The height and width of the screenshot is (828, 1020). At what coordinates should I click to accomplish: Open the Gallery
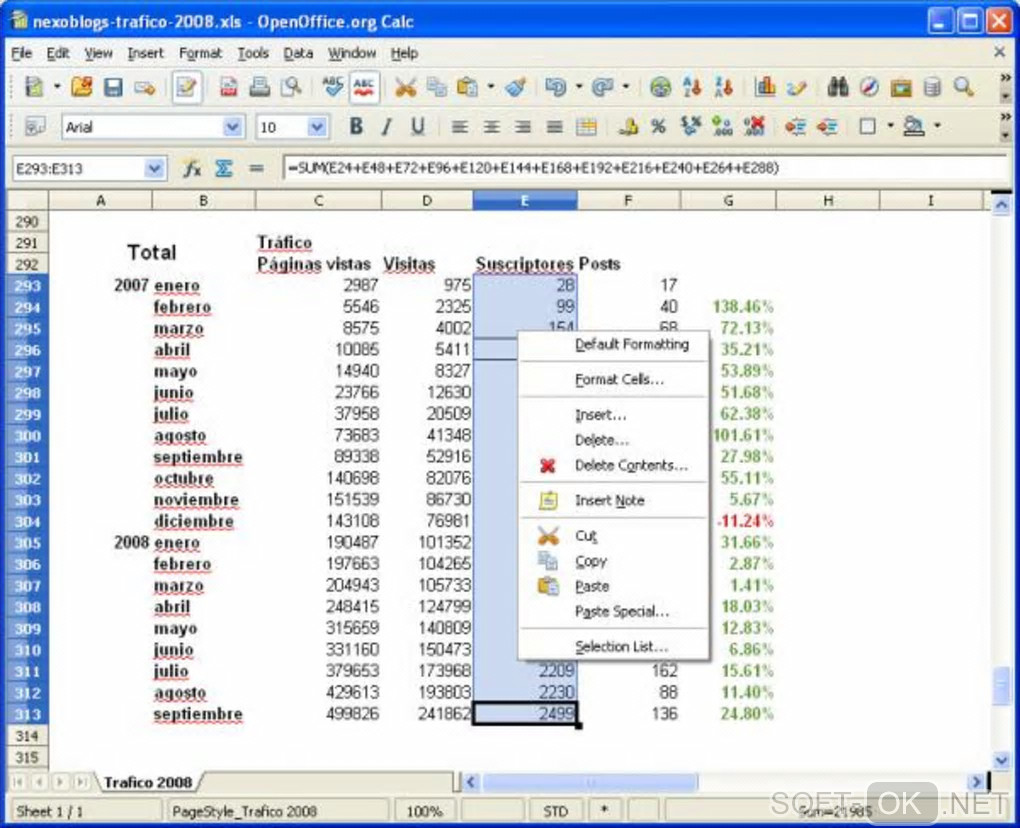coord(901,87)
